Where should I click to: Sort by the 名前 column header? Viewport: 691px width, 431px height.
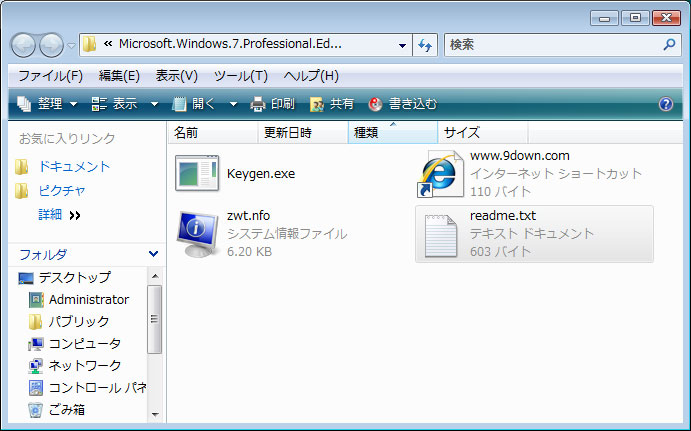pyautogui.click(x=213, y=133)
